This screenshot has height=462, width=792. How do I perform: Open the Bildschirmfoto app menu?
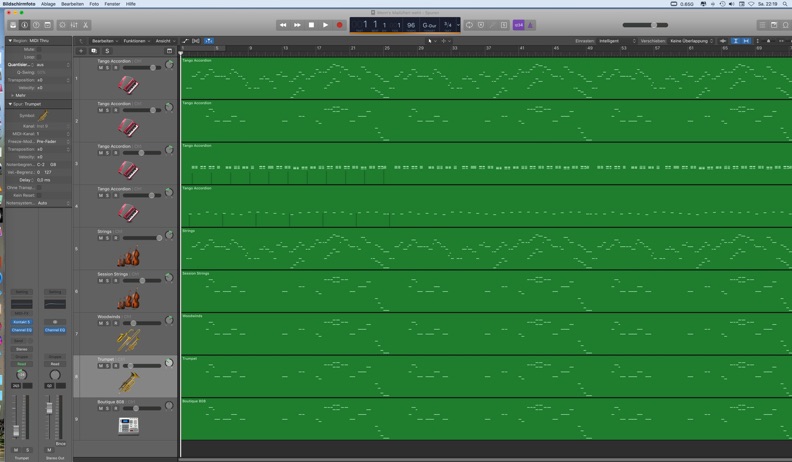(x=19, y=4)
